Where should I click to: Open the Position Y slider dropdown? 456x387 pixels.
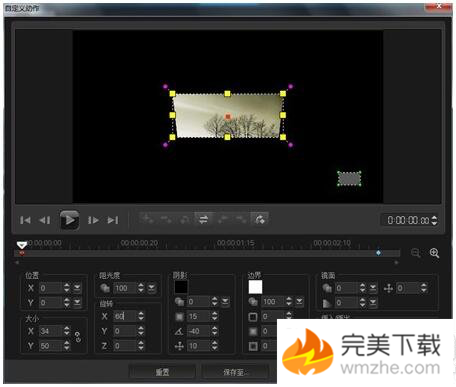[77, 303]
